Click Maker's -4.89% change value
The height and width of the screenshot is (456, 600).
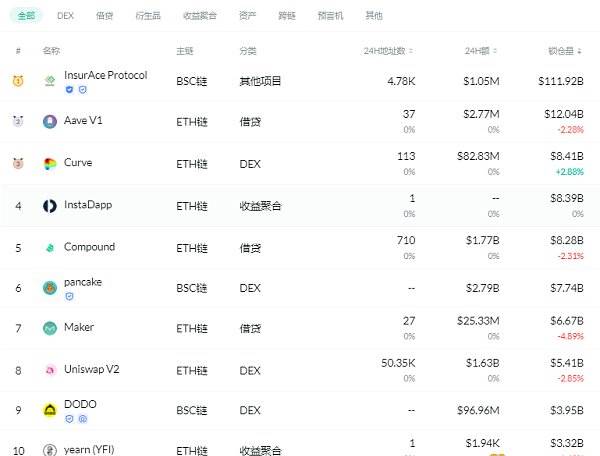coord(571,336)
